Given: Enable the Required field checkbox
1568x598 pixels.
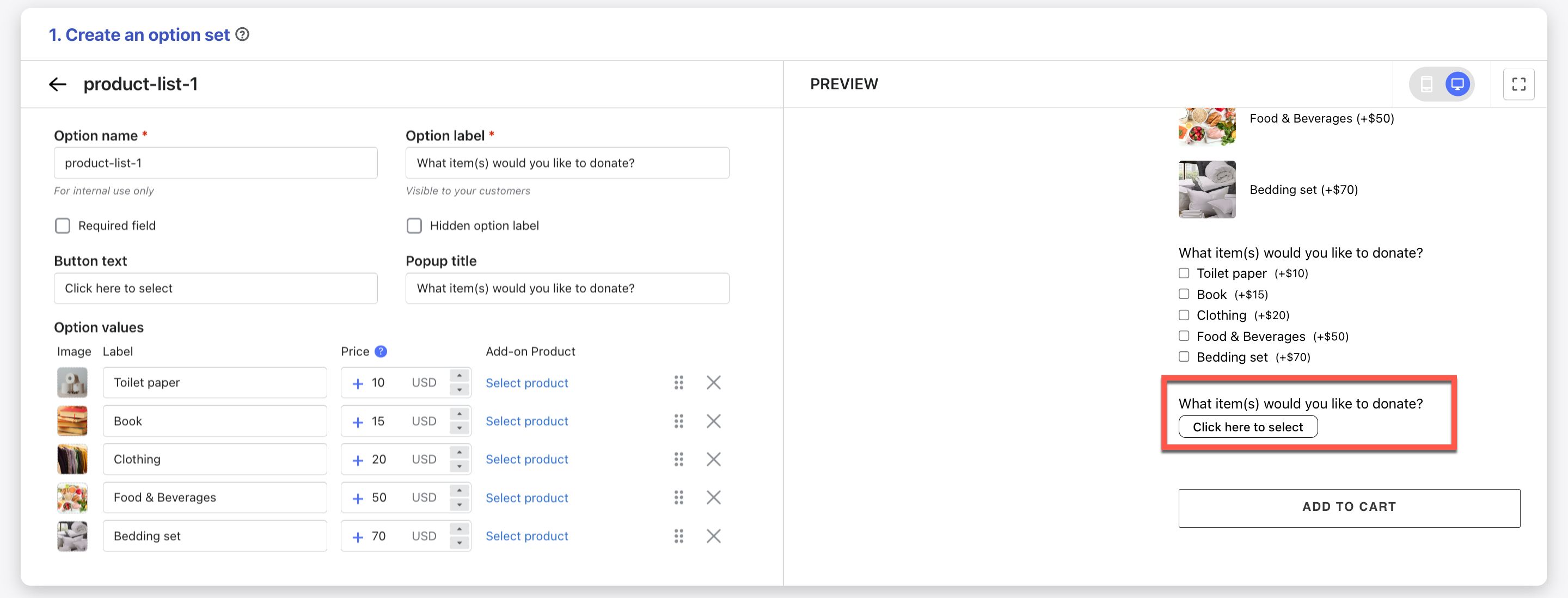Looking at the screenshot, I should click(63, 226).
